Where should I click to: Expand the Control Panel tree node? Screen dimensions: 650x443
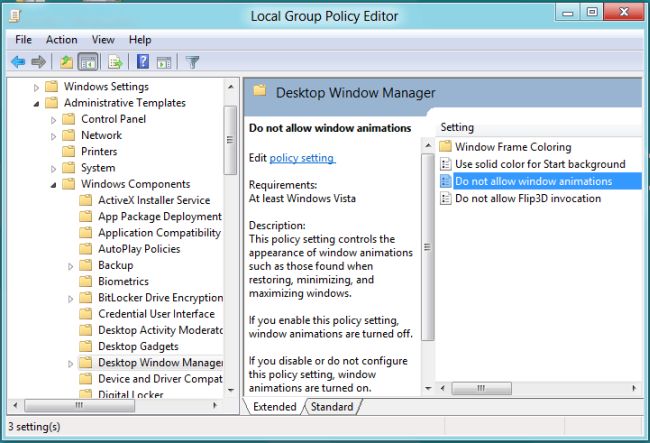[53, 120]
